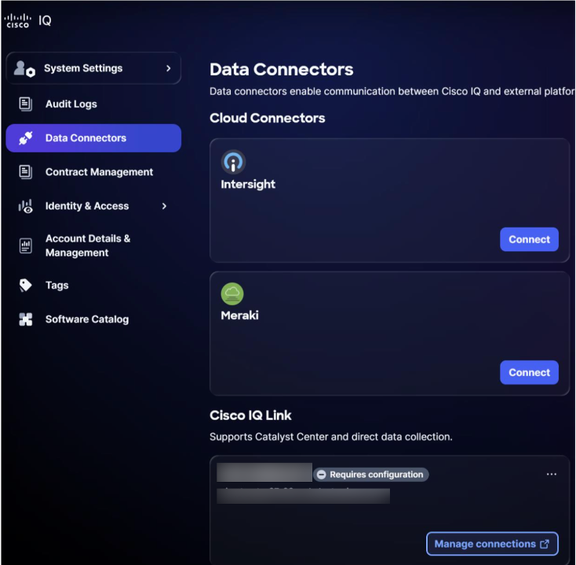Click the Contract Management document icon
This screenshot has height=565, width=576.
[x=25, y=172]
